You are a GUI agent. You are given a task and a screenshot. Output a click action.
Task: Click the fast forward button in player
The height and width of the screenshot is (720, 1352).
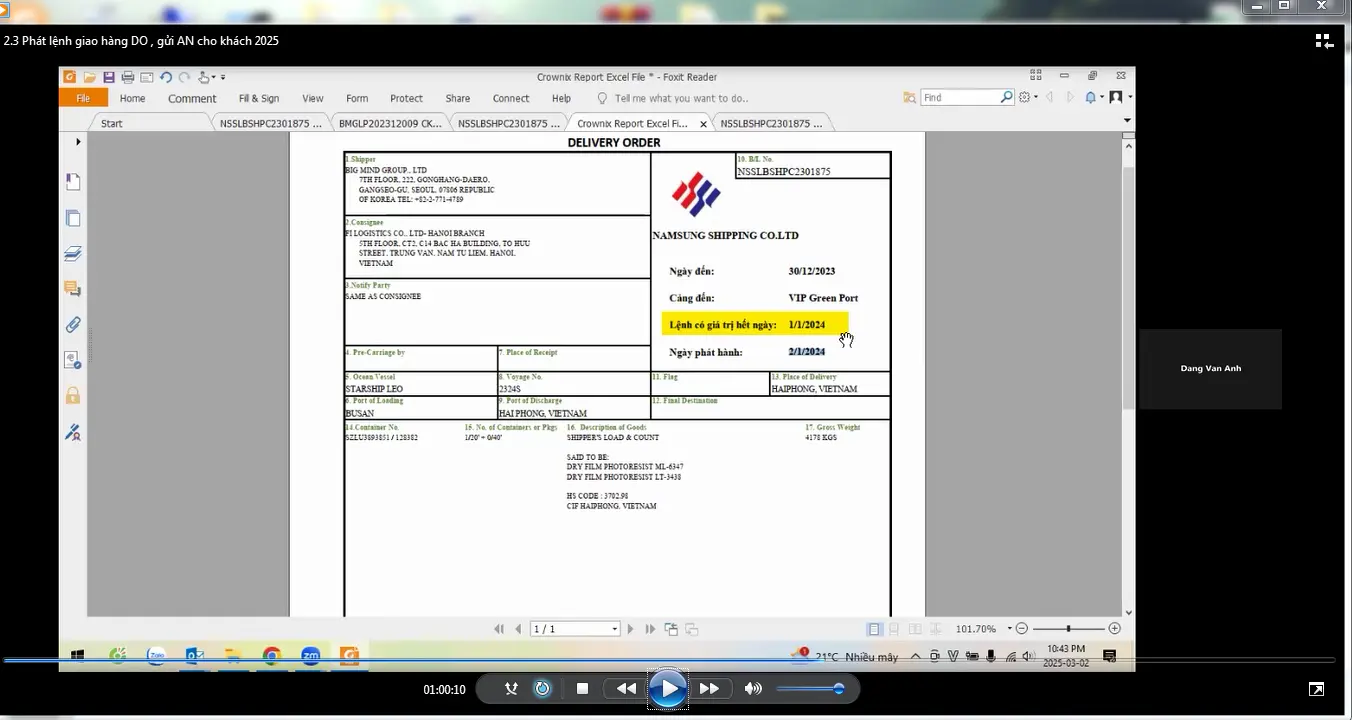(709, 688)
